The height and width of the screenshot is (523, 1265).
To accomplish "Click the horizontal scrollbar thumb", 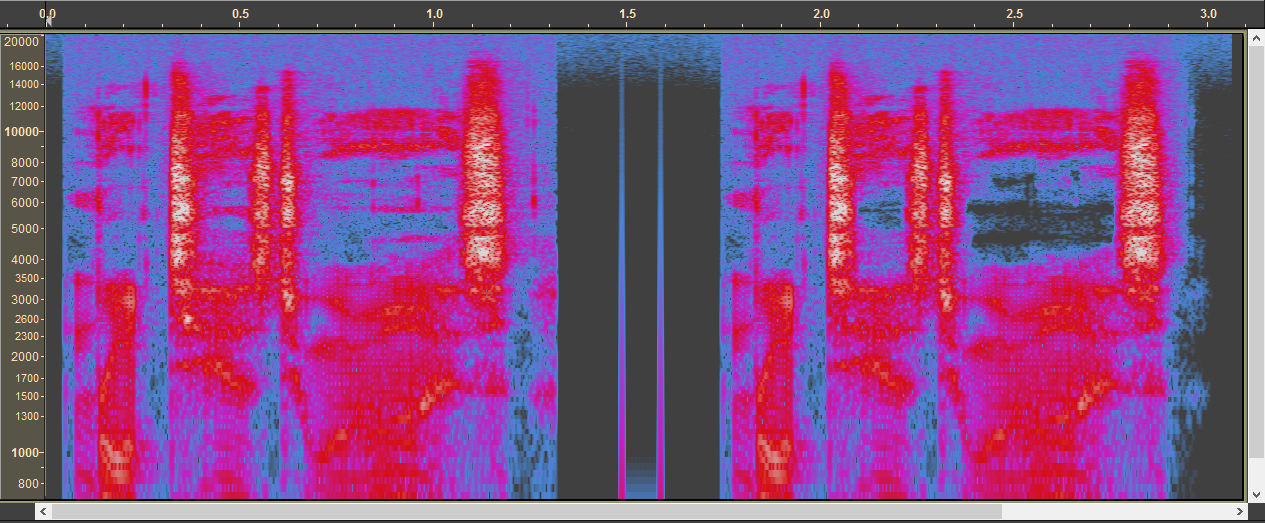I will click(528, 511).
